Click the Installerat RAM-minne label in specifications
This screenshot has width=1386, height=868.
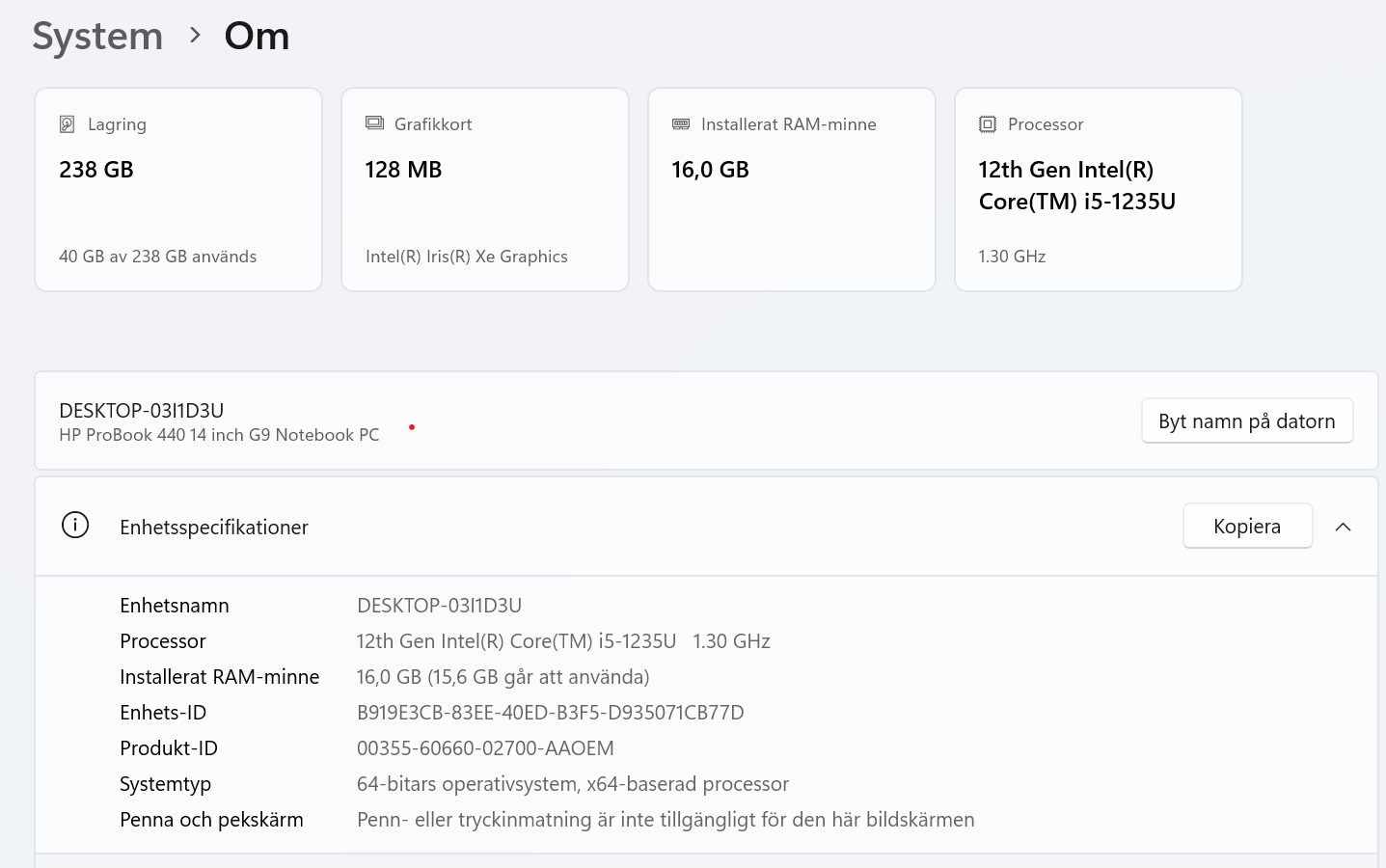point(219,677)
